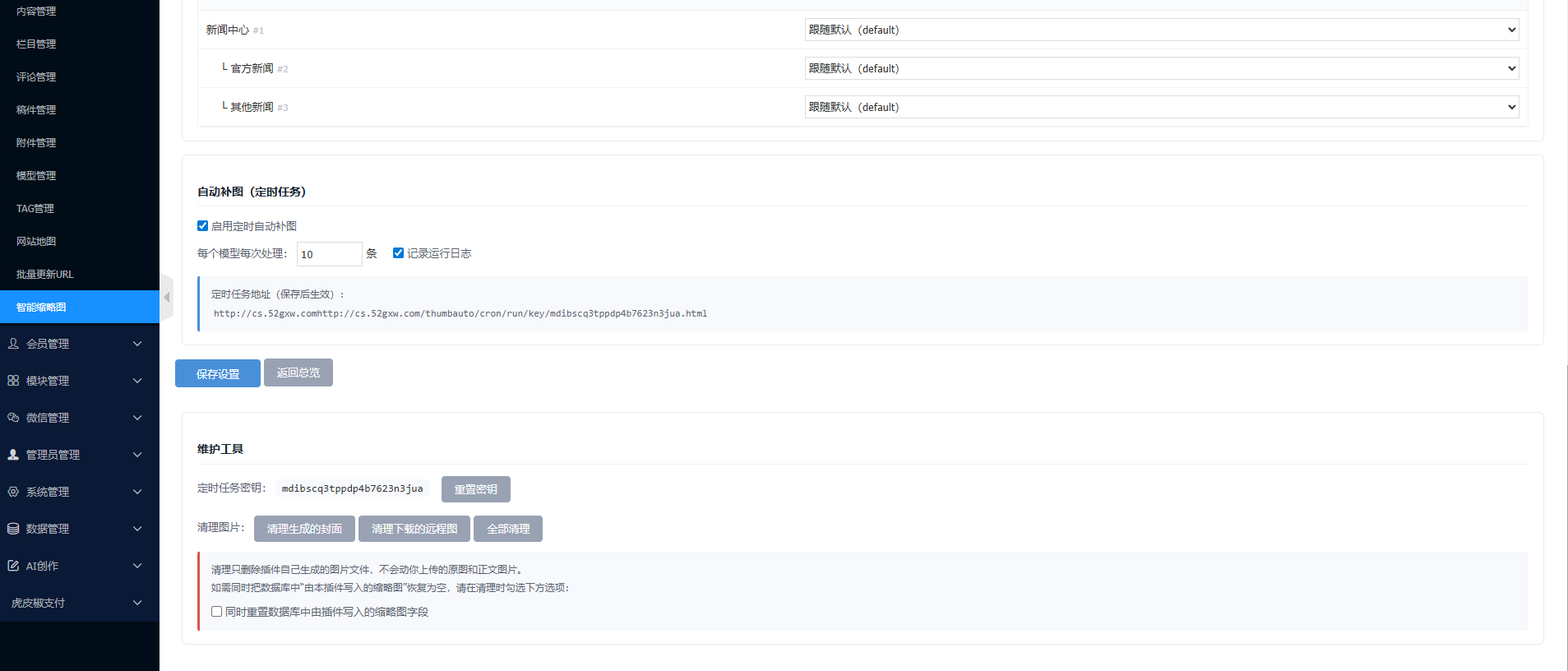Click the 保存设置 button

pyautogui.click(x=218, y=373)
